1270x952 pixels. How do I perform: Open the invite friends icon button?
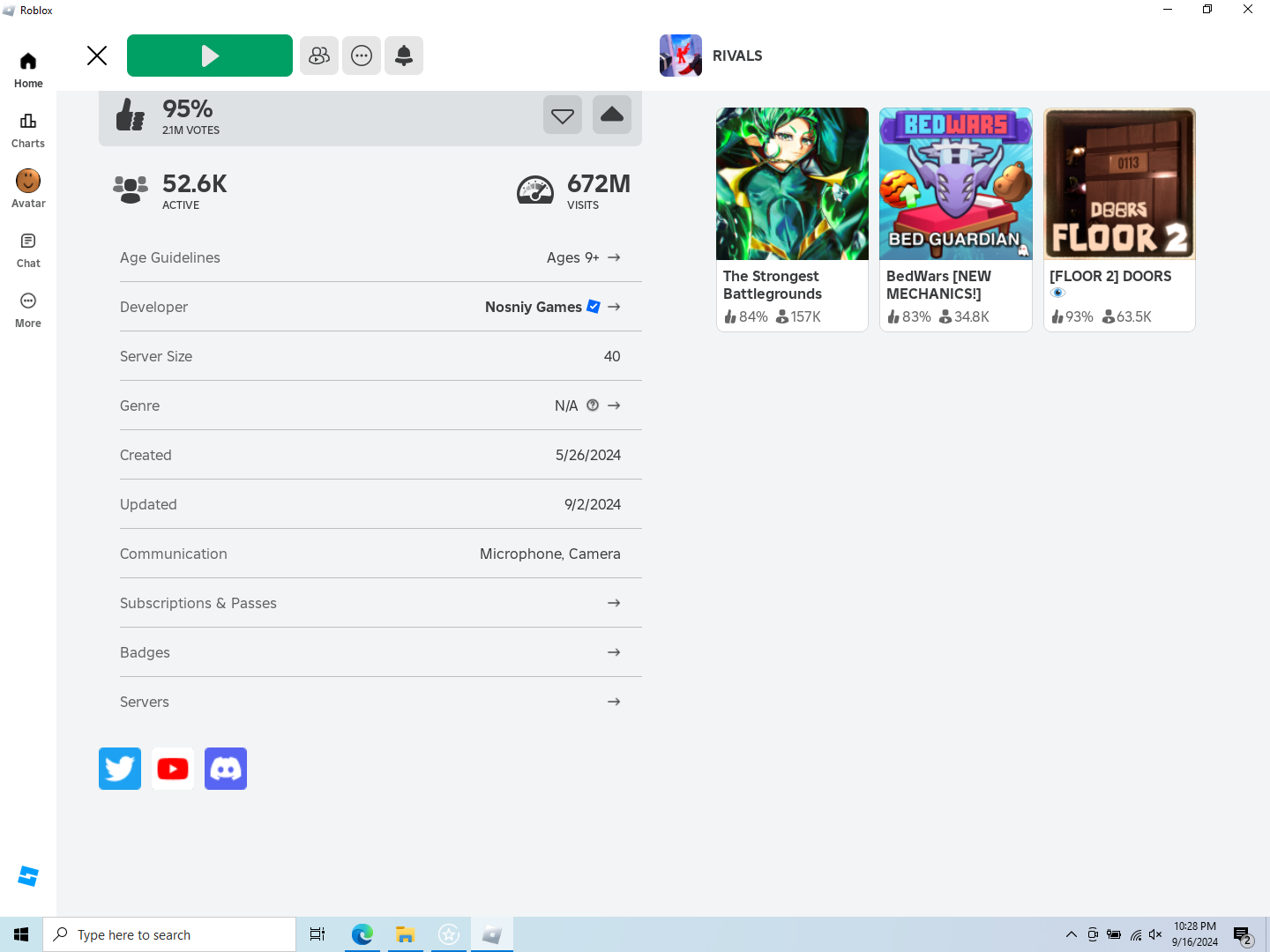pos(319,56)
